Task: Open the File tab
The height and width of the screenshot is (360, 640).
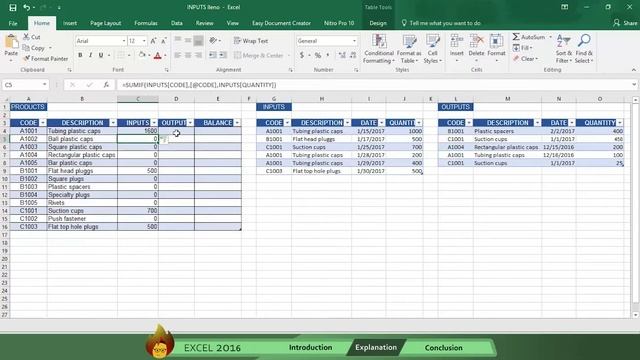Action: 13,23
